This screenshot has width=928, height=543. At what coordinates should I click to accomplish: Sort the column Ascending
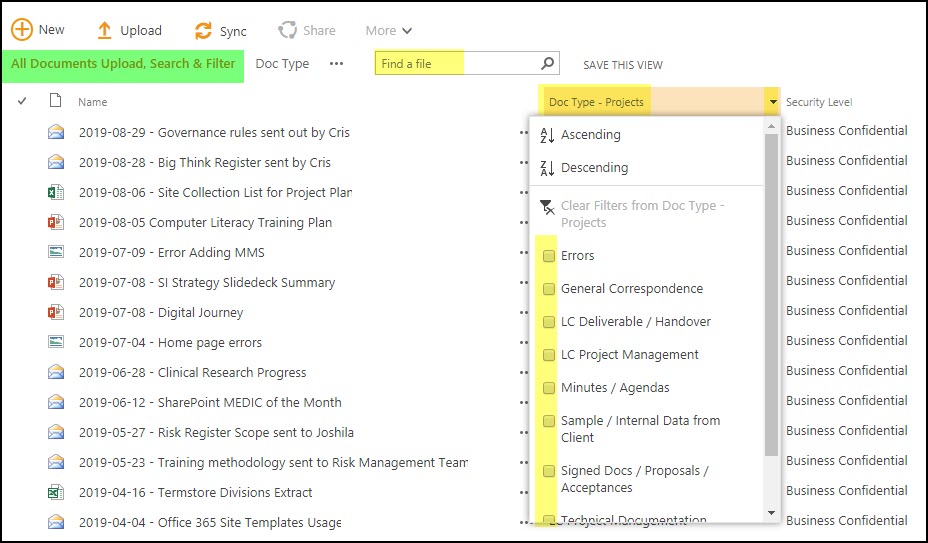[590, 135]
